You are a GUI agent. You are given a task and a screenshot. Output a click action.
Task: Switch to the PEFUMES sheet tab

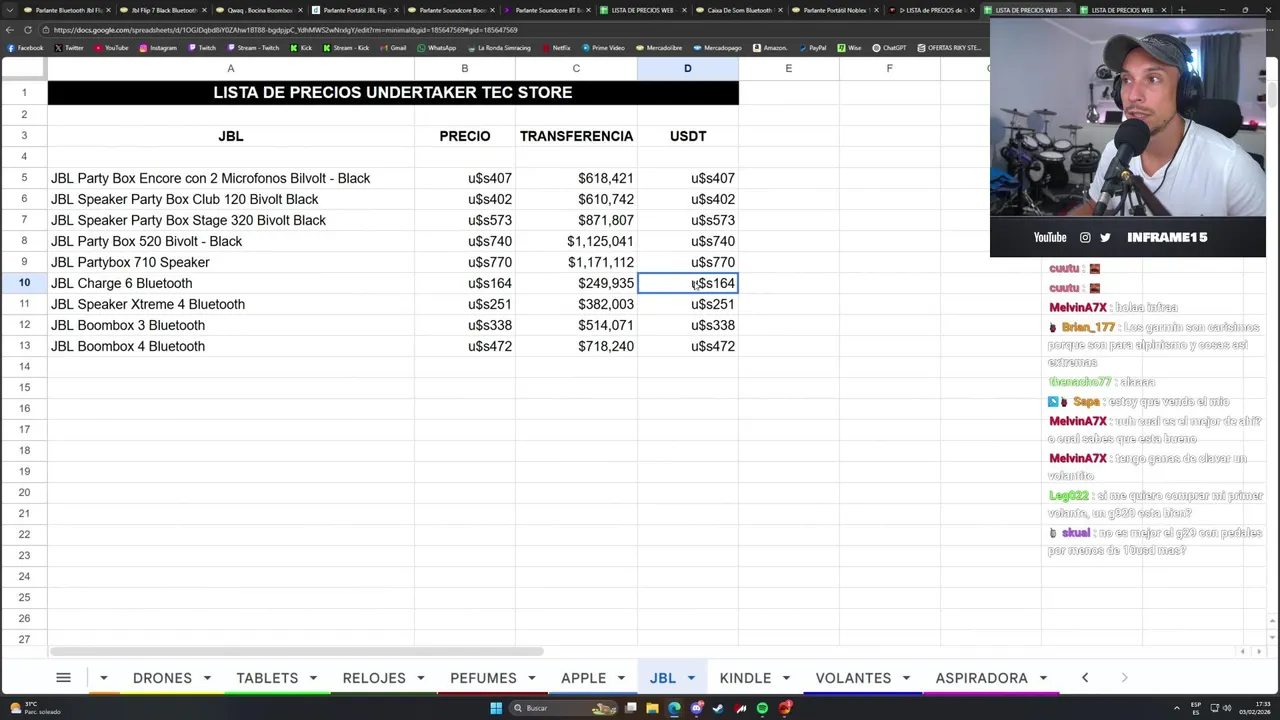coord(483,678)
